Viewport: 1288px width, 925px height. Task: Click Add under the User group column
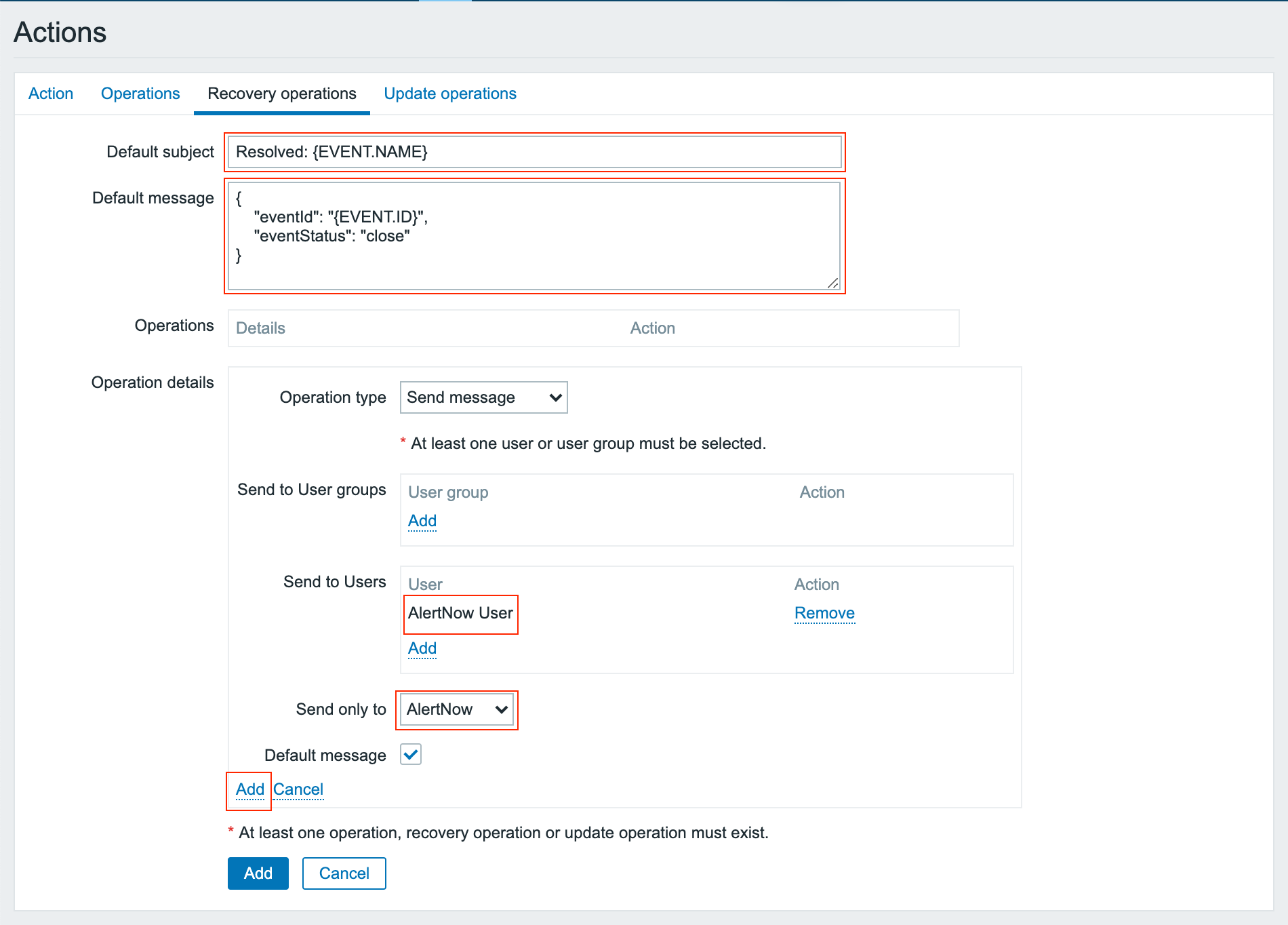[422, 521]
